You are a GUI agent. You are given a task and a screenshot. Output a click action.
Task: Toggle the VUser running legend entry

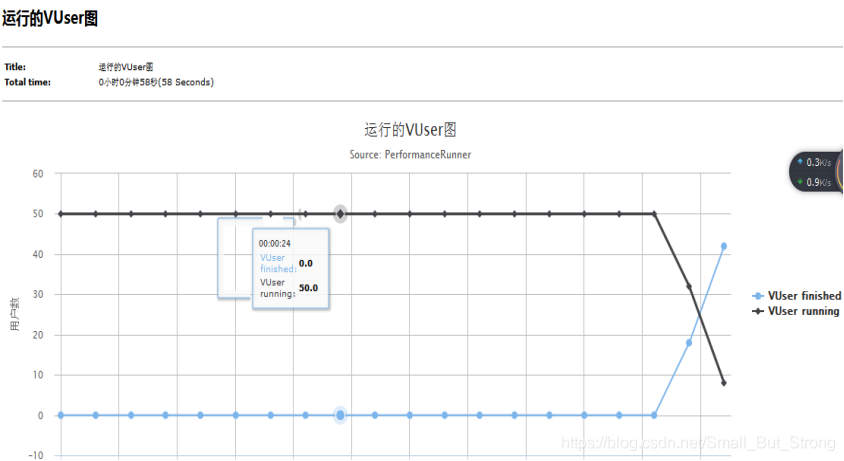pyautogui.click(x=796, y=311)
